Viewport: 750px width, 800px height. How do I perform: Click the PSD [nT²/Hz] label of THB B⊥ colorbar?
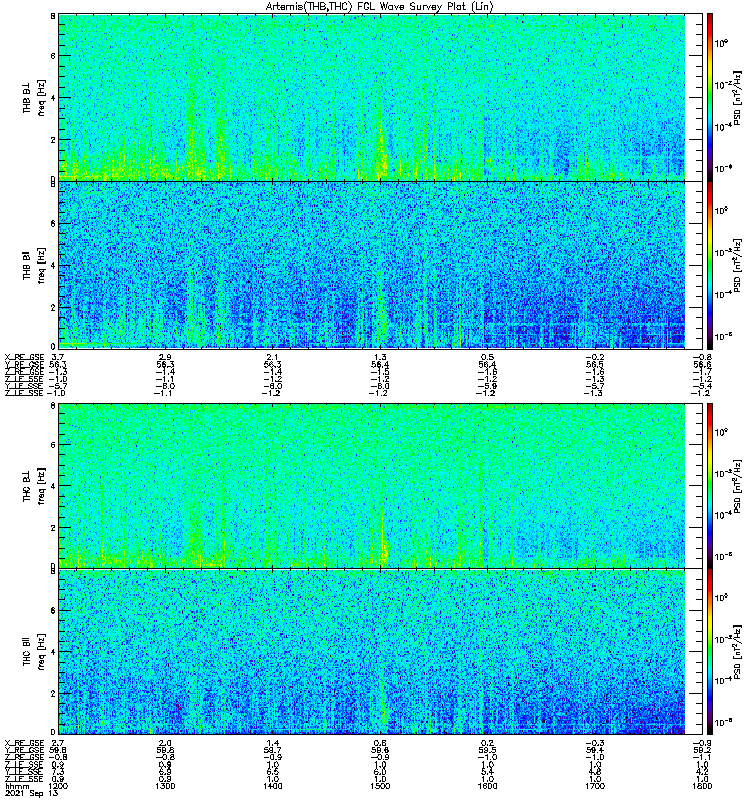tap(737, 97)
